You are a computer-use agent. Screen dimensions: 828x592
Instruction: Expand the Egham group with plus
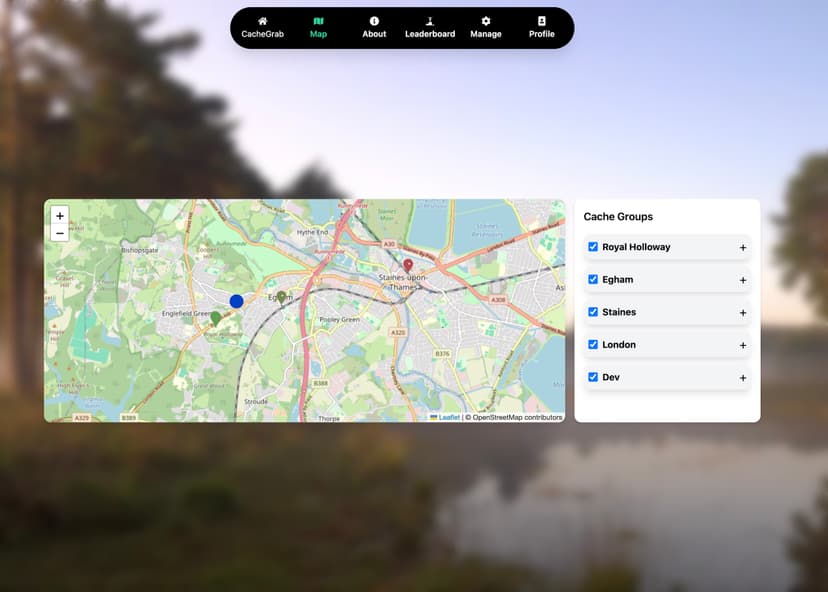click(x=743, y=280)
